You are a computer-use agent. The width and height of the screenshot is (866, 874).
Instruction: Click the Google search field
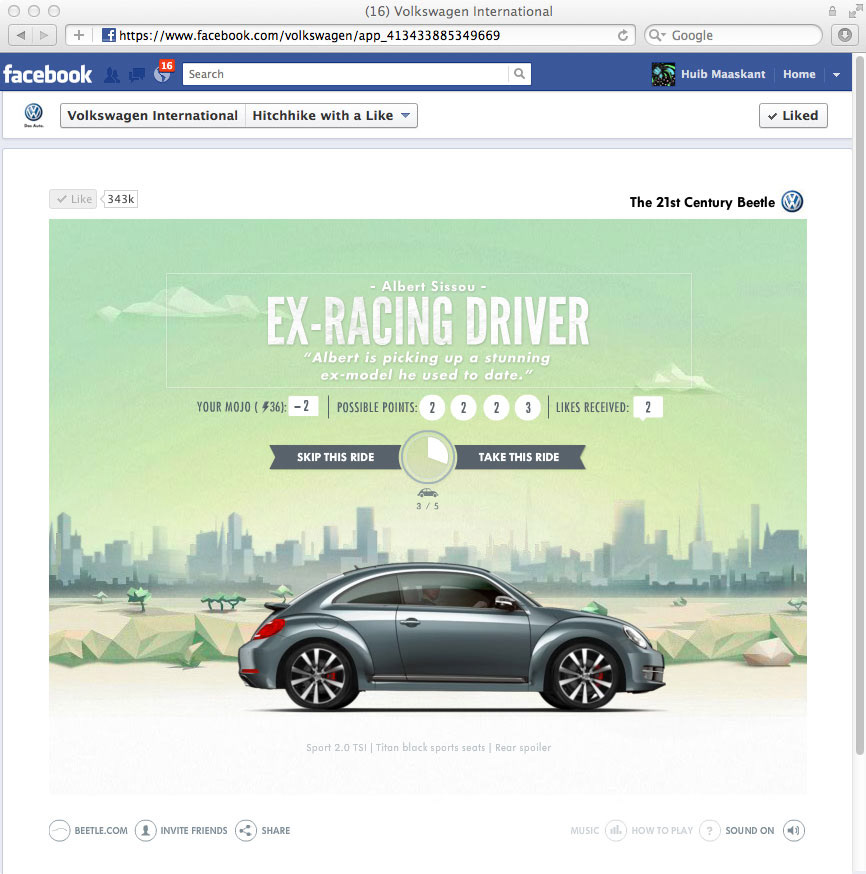point(733,35)
